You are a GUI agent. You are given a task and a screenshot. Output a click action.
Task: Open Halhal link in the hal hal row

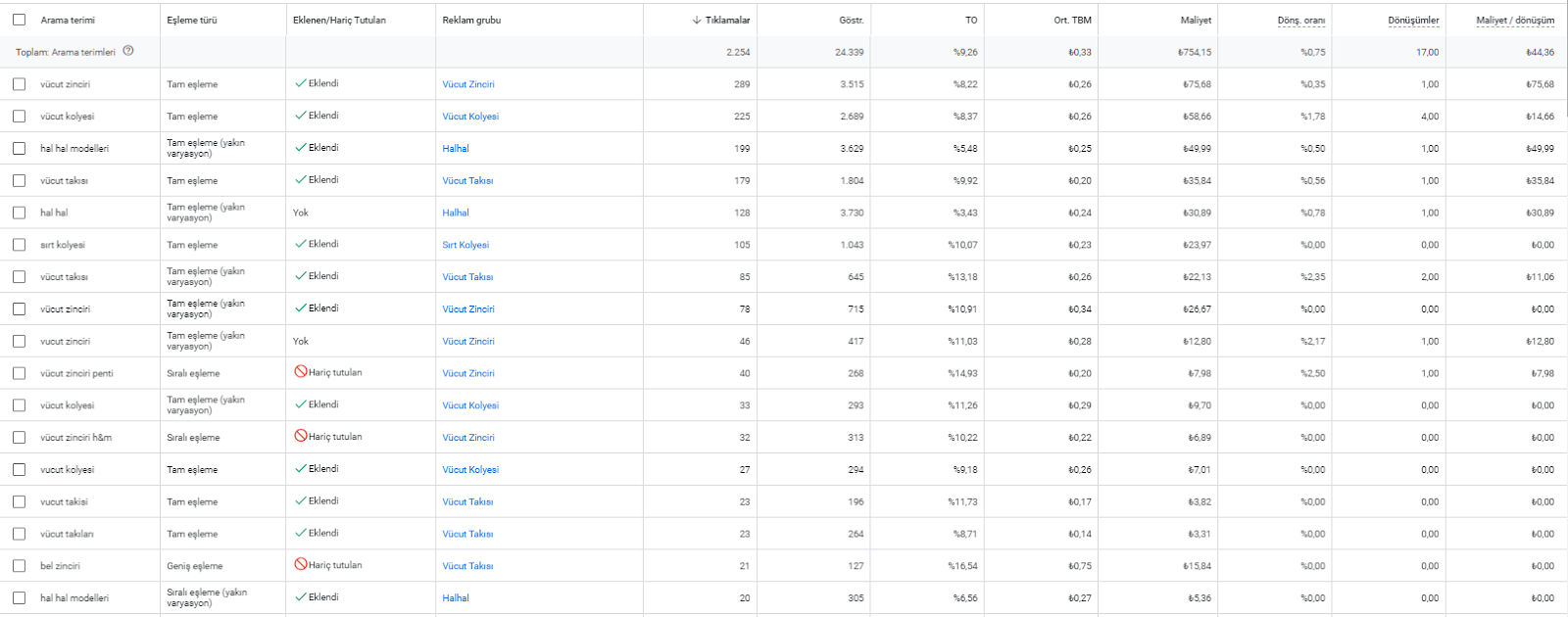pyautogui.click(x=456, y=213)
